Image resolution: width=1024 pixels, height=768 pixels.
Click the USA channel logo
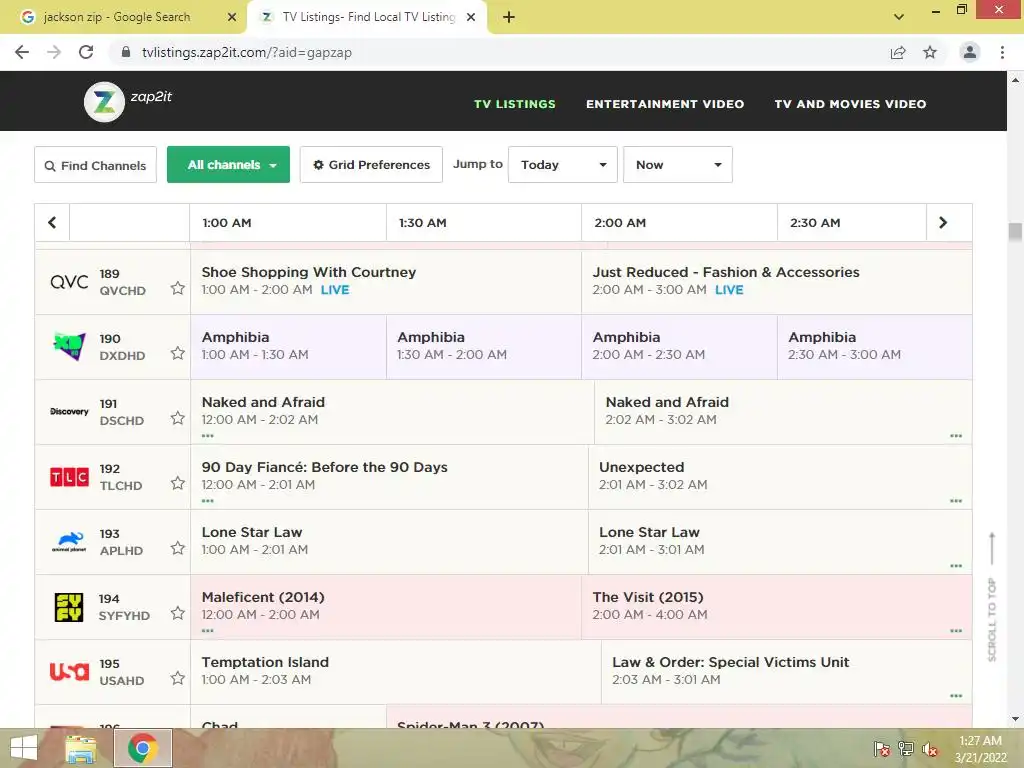pyautogui.click(x=69, y=671)
